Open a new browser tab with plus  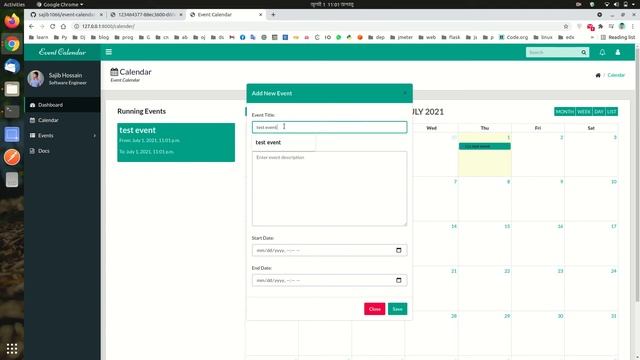coord(273,15)
